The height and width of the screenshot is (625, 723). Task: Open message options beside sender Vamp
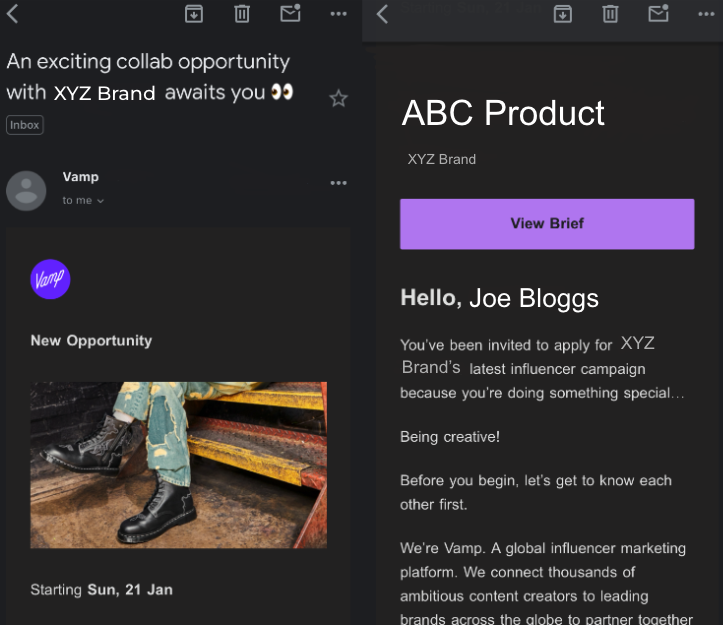(x=338, y=183)
